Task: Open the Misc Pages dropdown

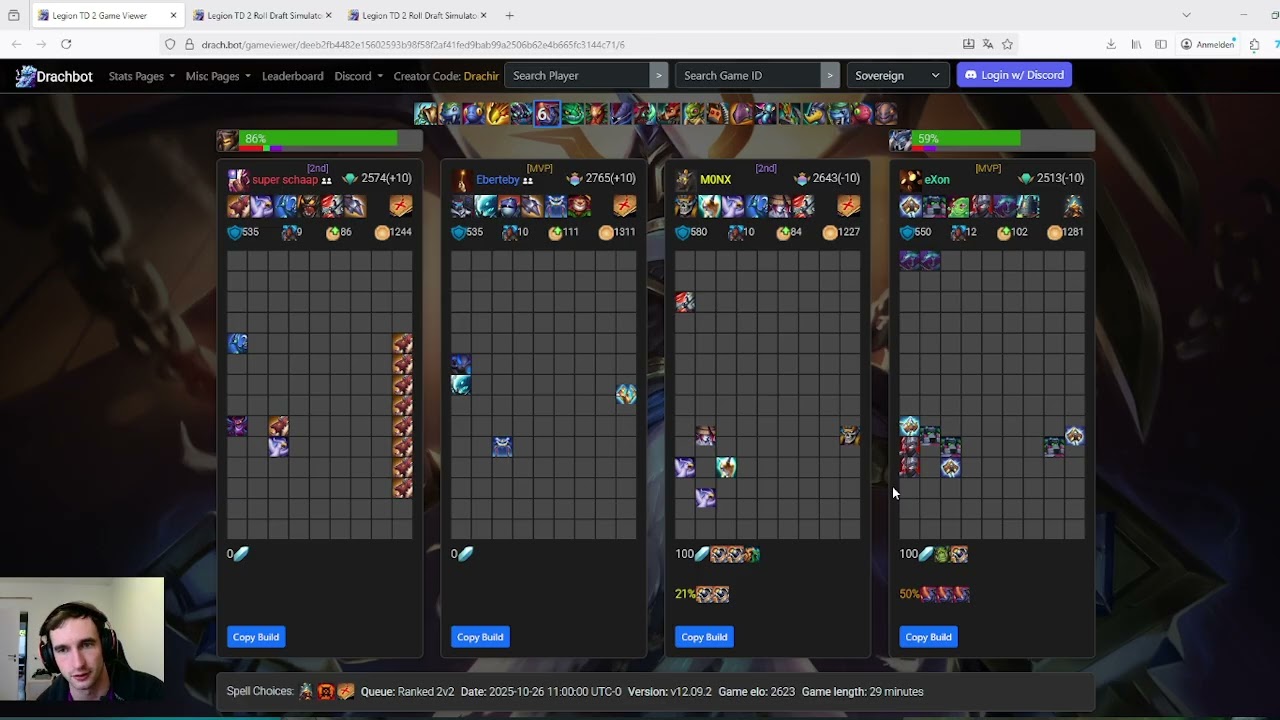Action: click(218, 76)
